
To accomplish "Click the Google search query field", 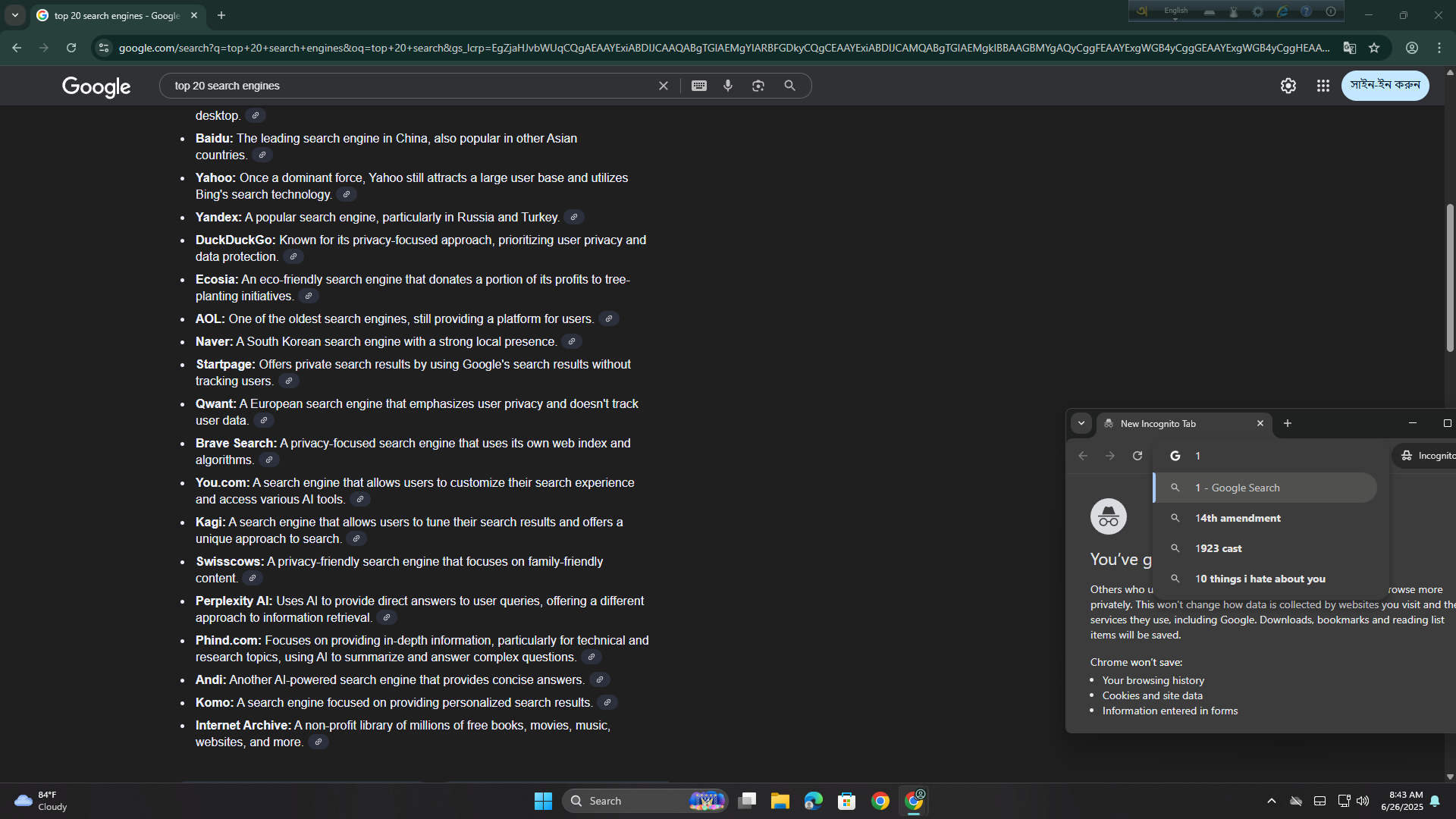I will tap(409, 86).
